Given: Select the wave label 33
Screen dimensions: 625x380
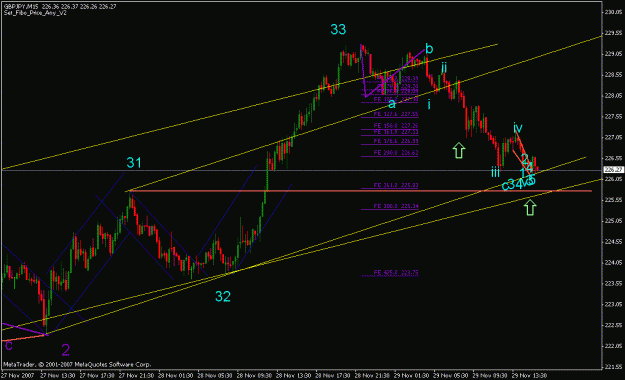Looking at the screenshot, I should (338, 29).
